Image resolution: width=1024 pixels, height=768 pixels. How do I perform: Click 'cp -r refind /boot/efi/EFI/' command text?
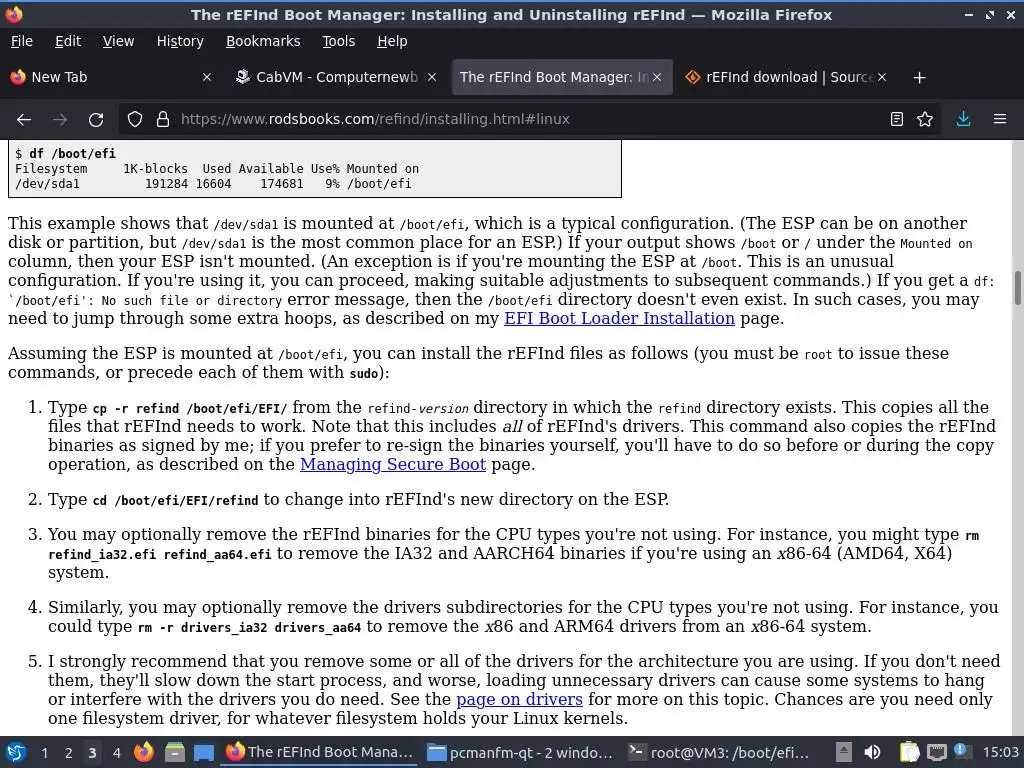tap(190, 409)
